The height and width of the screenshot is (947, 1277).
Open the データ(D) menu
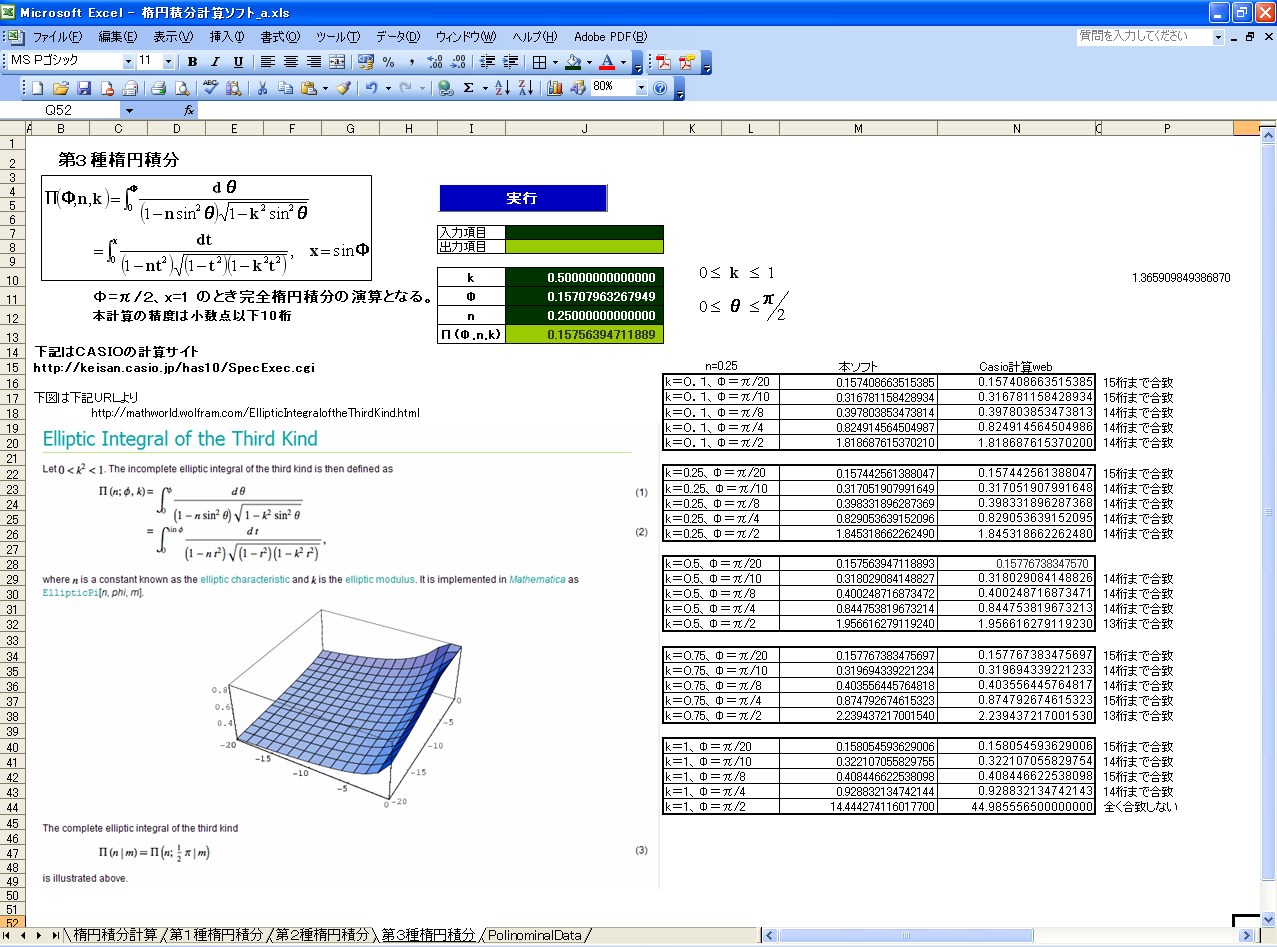pos(398,37)
